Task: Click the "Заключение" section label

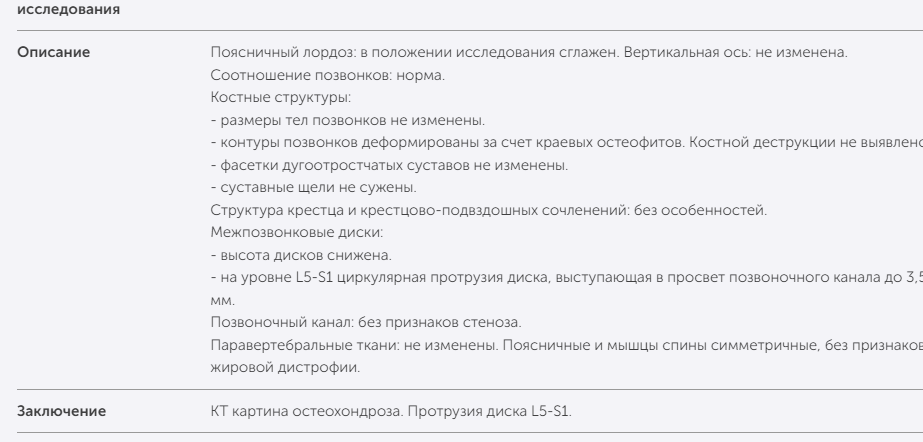Action: 55,410
